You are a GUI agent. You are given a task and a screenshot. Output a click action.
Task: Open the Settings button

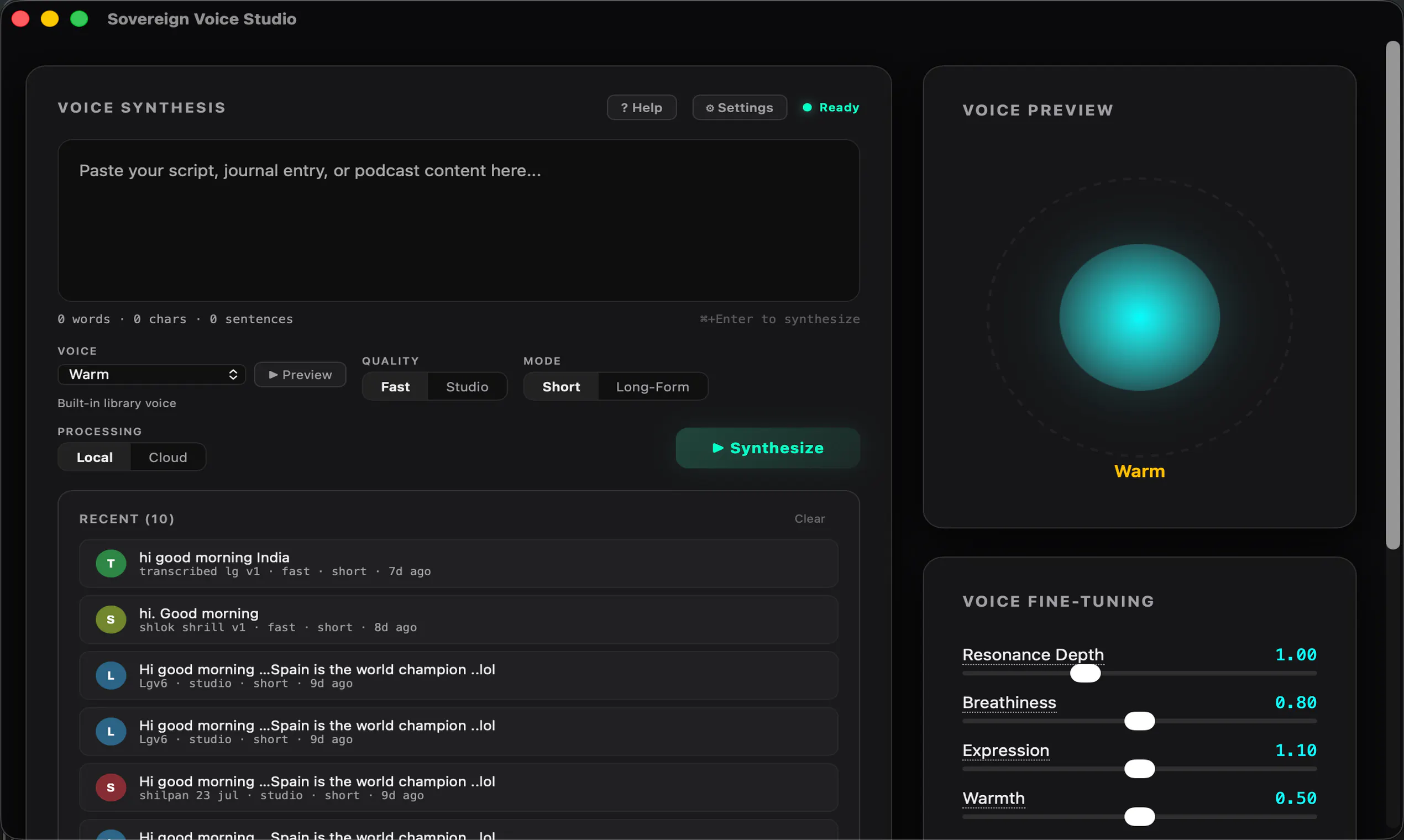[x=740, y=108]
